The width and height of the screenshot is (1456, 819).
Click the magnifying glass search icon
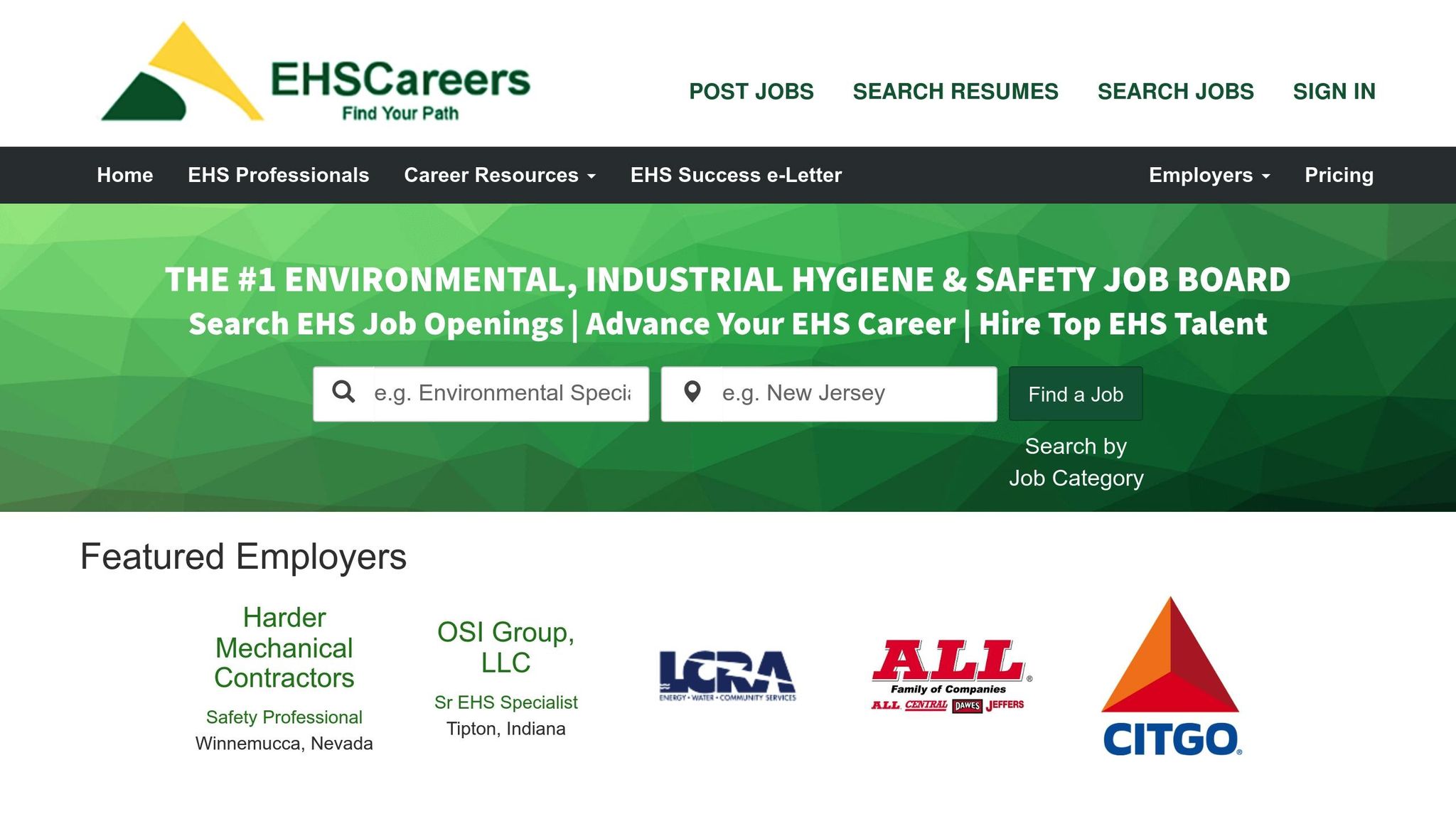pyautogui.click(x=343, y=392)
